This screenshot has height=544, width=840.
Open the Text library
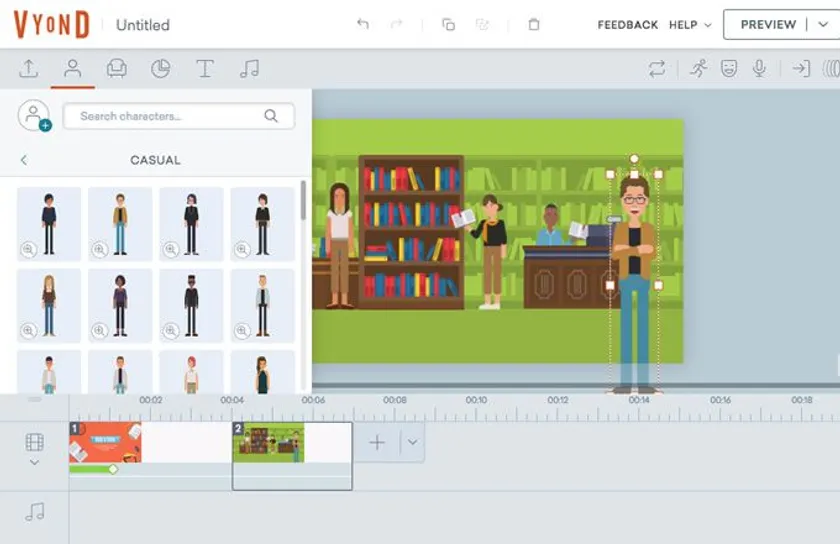[205, 68]
